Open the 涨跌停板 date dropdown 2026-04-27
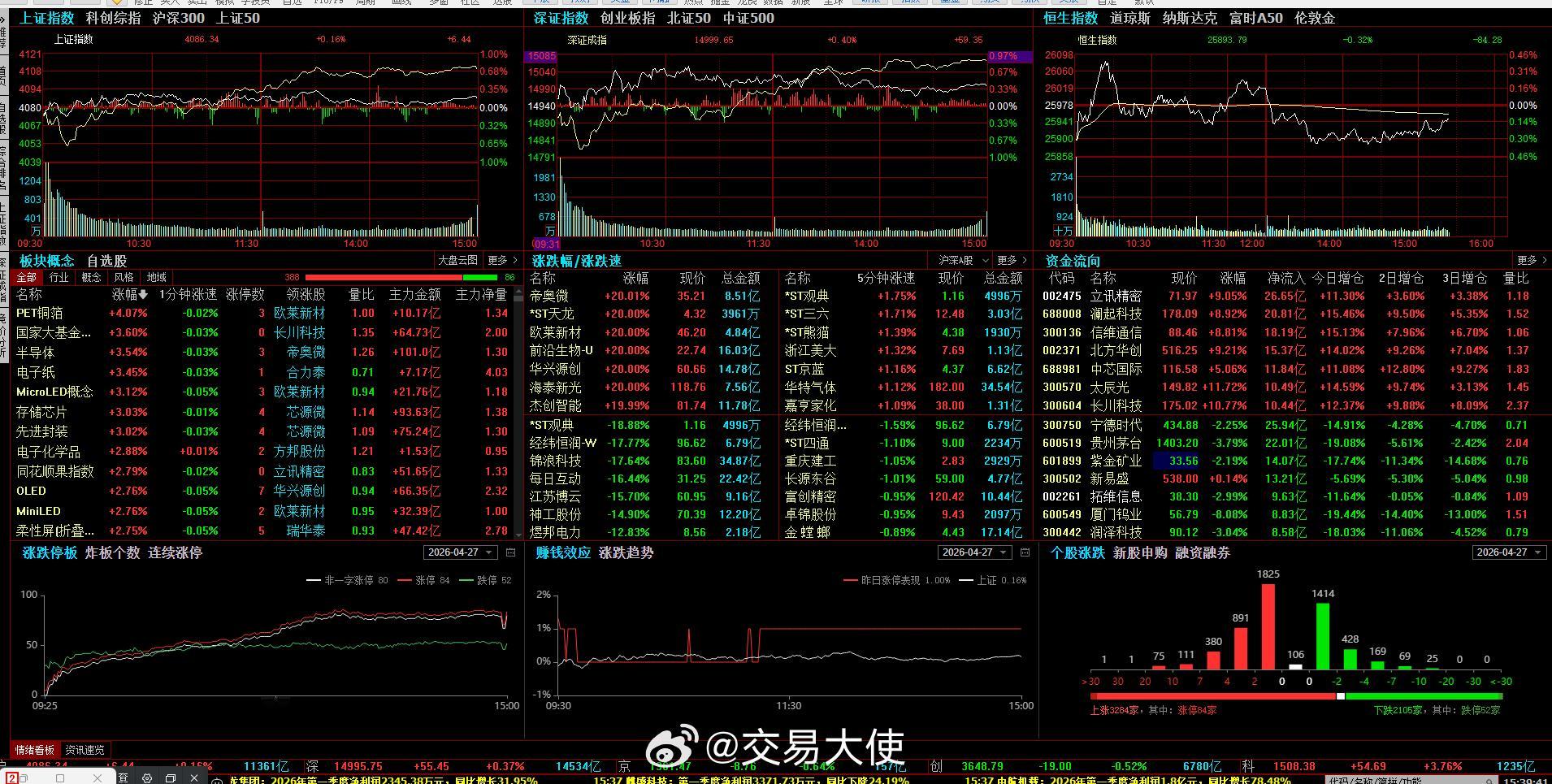This screenshot has height=784, width=1552. pyautogui.click(x=460, y=552)
